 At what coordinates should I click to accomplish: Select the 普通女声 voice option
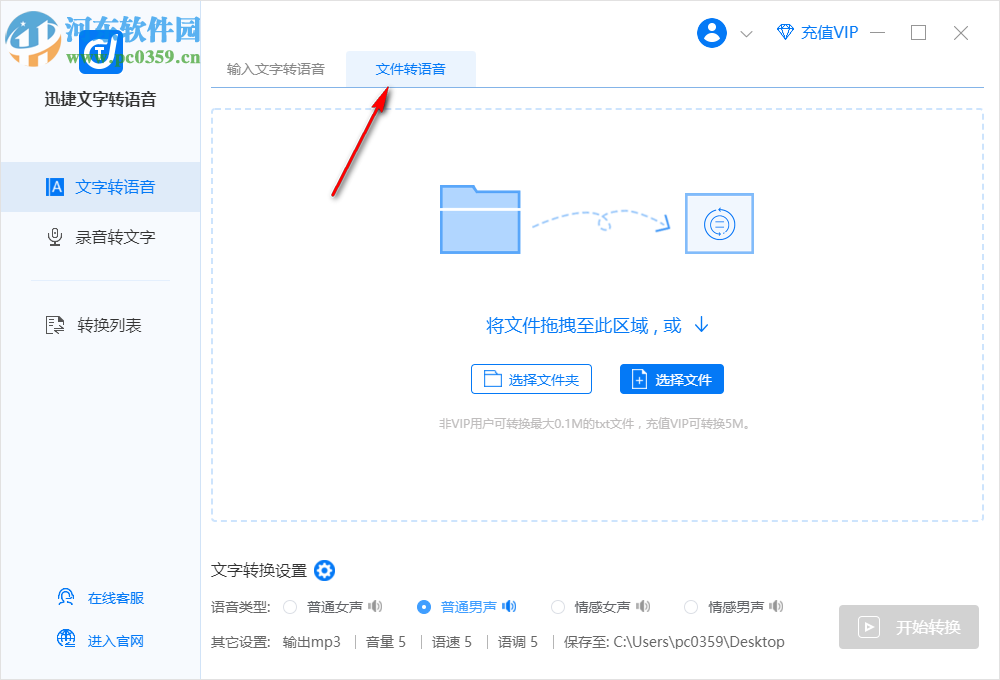pos(290,606)
